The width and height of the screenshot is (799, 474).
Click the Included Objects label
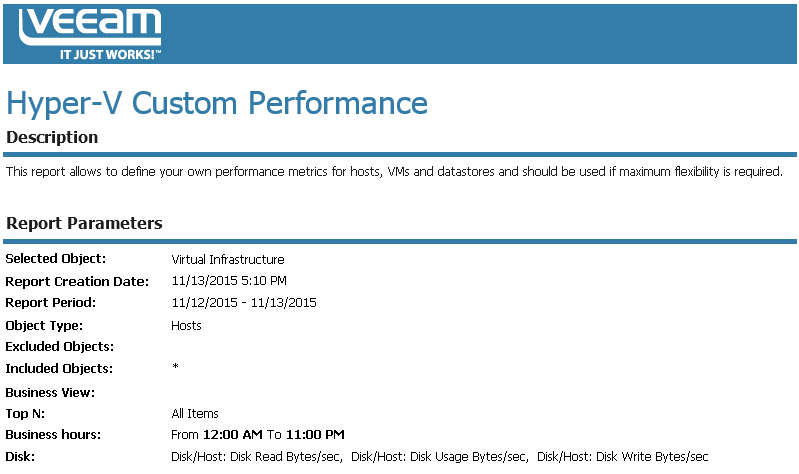(x=59, y=369)
